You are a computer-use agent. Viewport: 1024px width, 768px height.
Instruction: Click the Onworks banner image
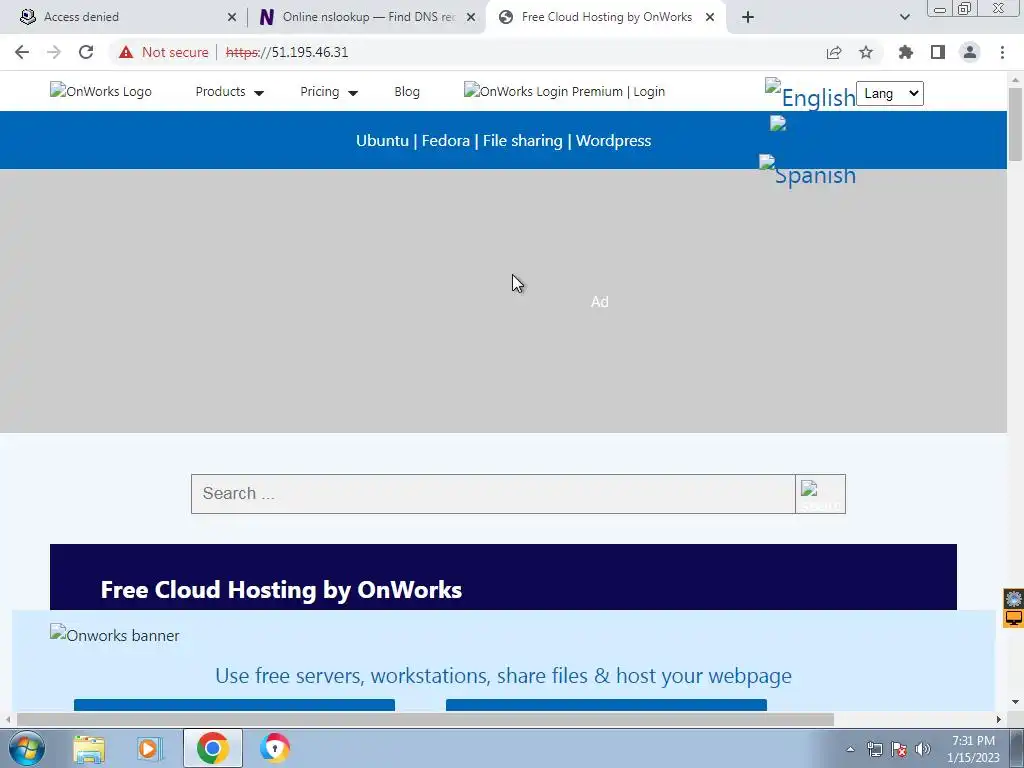click(x=115, y=635)
